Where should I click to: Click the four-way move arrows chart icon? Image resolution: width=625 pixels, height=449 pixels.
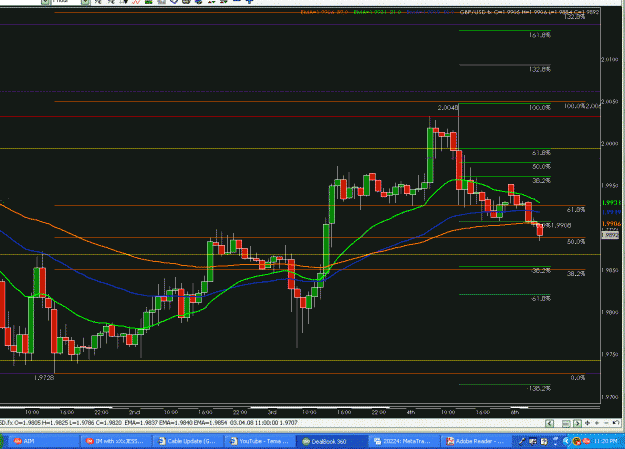point(588,423)
